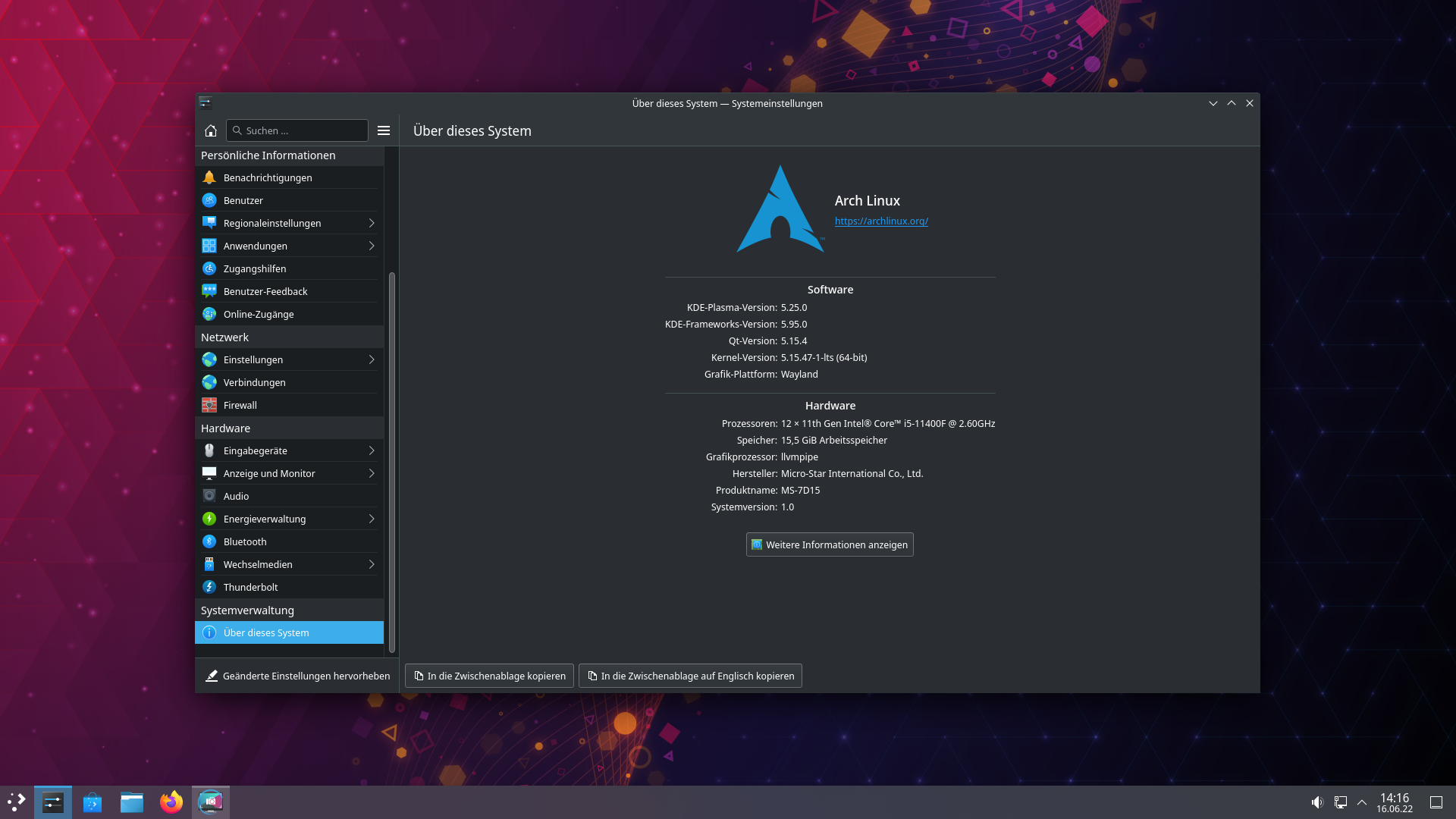This screenshot has width=1456, height=819.
Task: Open the archlinux.org link
Action: tap(881, 221)
